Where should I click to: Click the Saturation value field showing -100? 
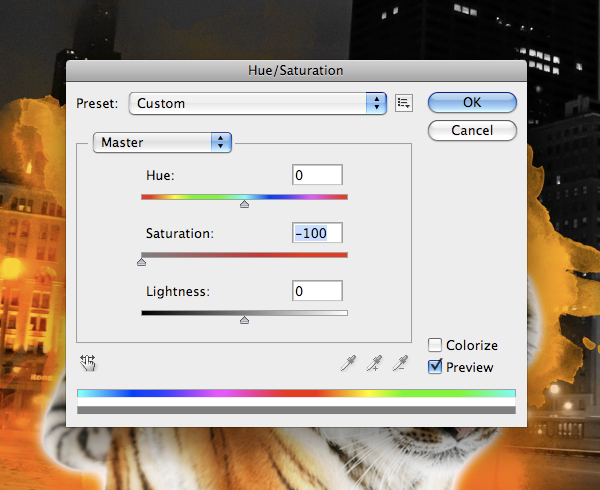317,233
